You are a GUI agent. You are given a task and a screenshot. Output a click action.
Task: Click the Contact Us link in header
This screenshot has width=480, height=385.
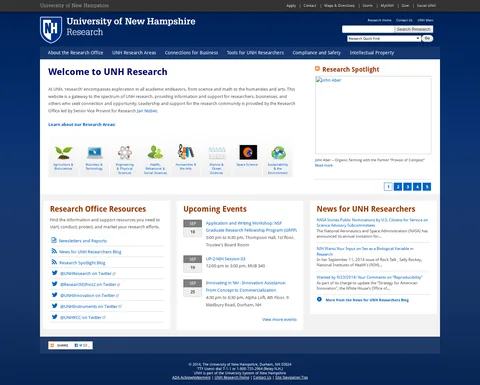[404, 20]
